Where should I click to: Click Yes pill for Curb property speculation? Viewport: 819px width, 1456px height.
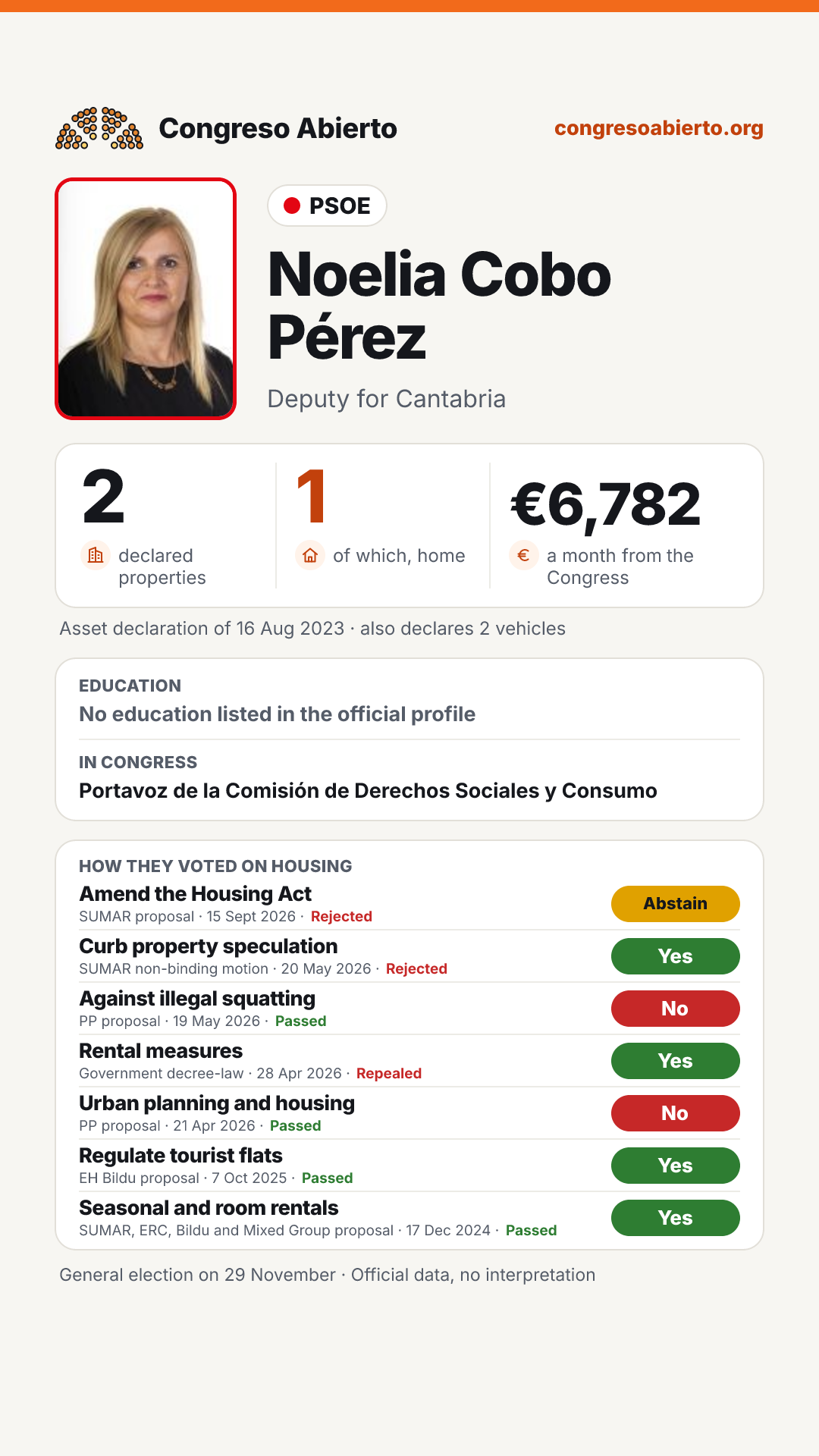(676, 956)
